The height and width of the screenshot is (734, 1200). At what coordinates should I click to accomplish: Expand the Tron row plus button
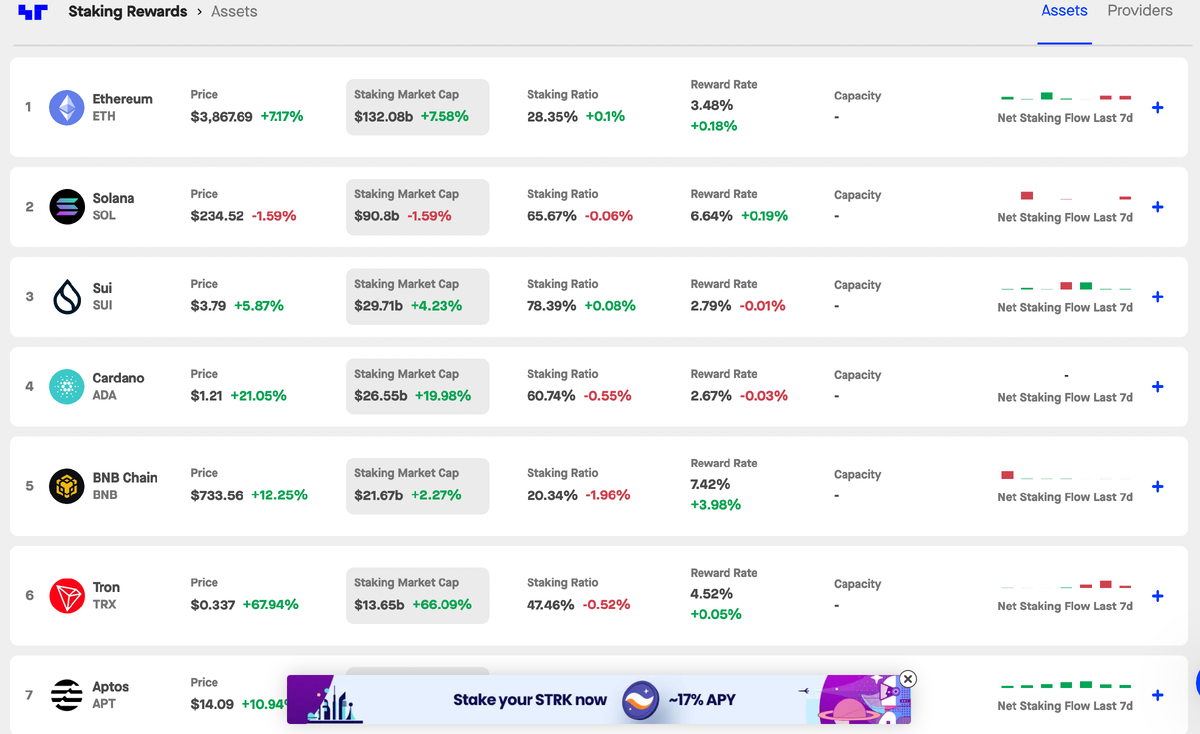point(1158,596)
